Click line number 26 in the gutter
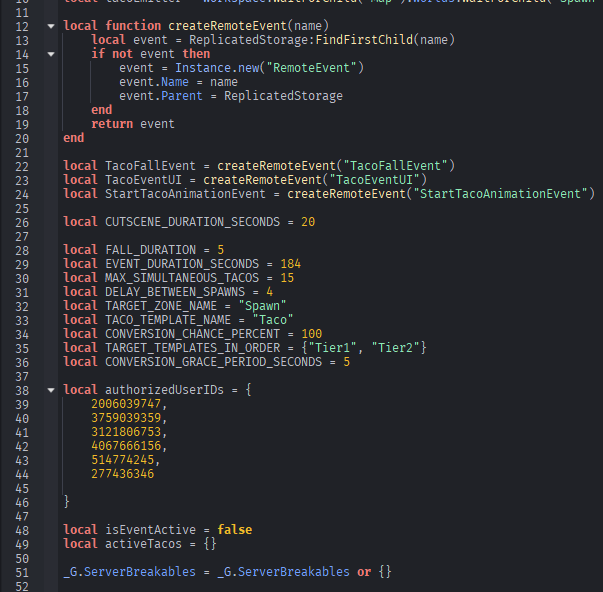The image size is (603, 592). (x=22, y=223)
